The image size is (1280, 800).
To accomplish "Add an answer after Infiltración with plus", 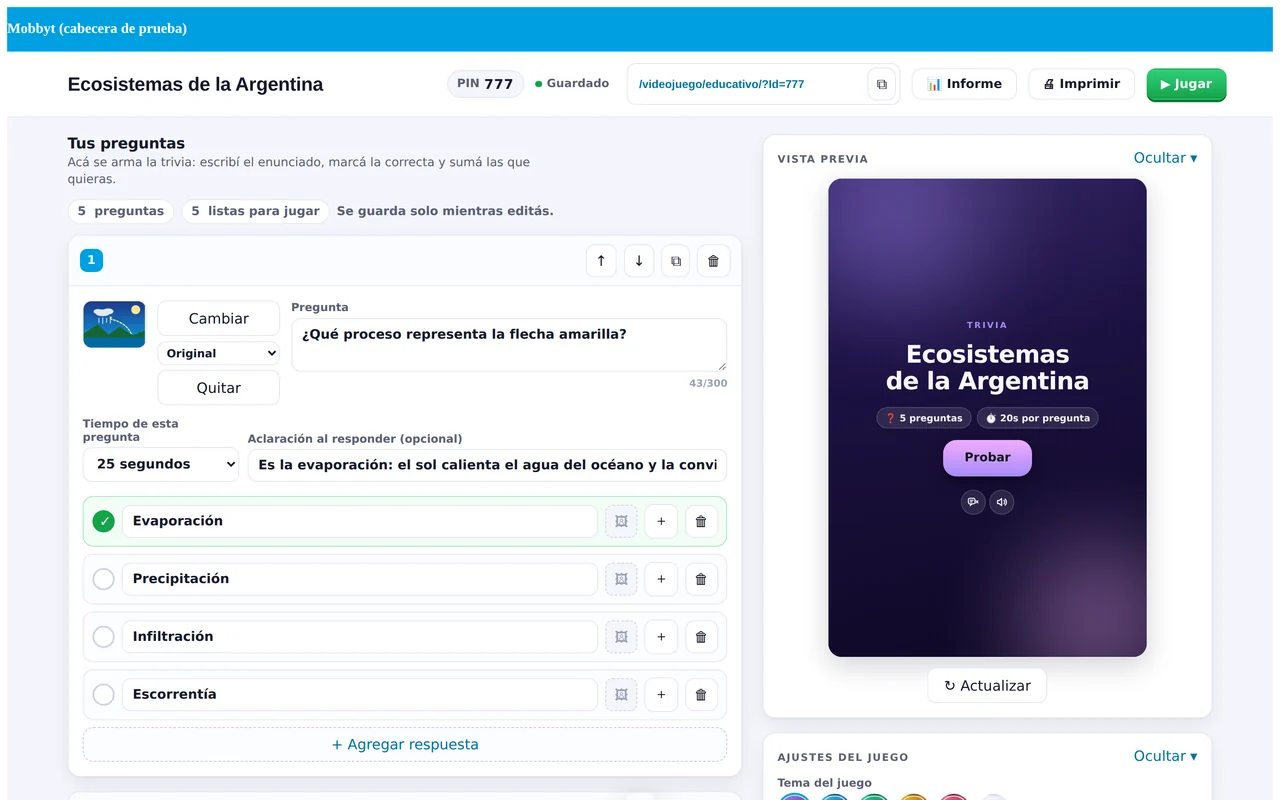I will click(661, 637).
